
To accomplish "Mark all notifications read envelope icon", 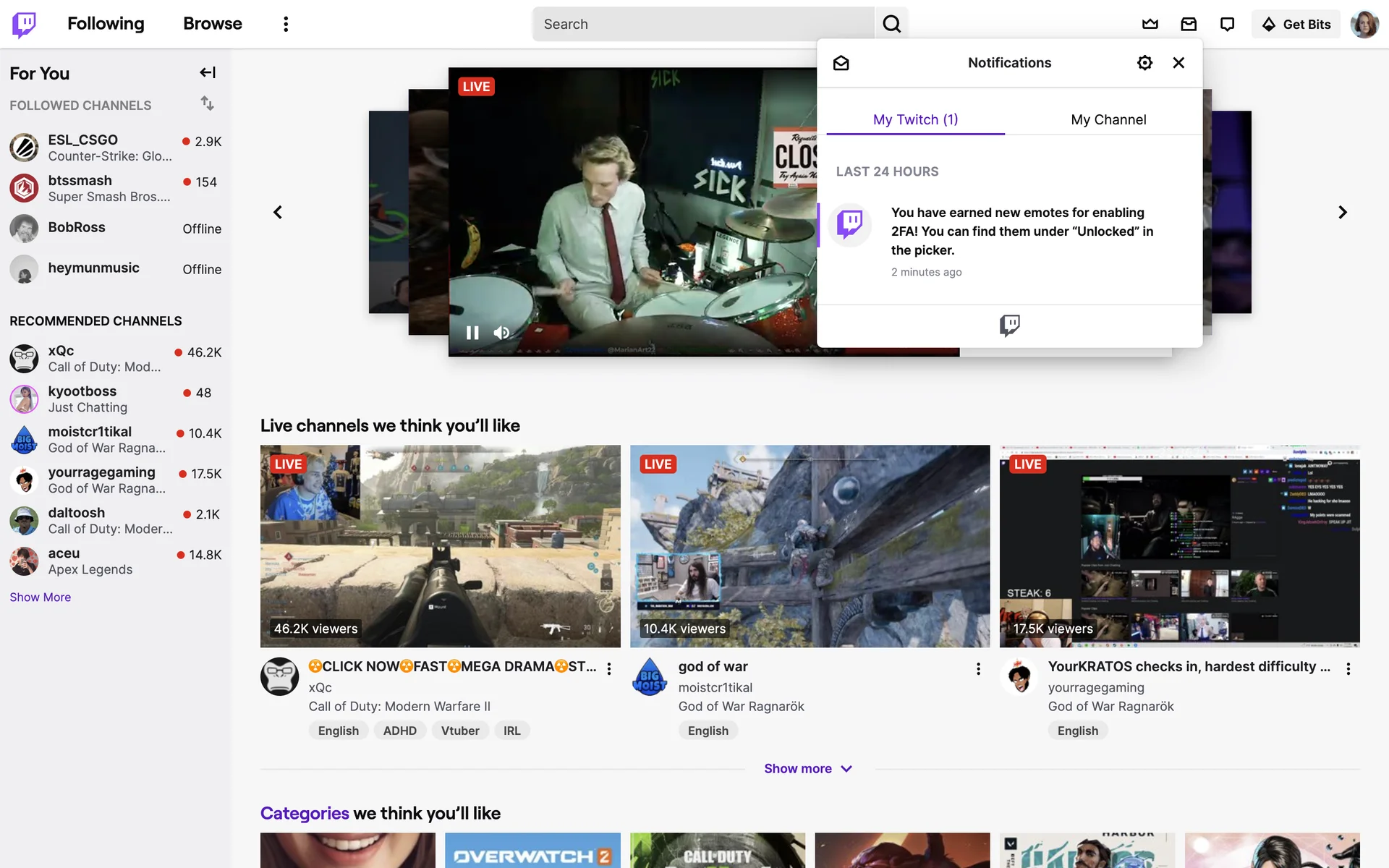I will point(841,63).
